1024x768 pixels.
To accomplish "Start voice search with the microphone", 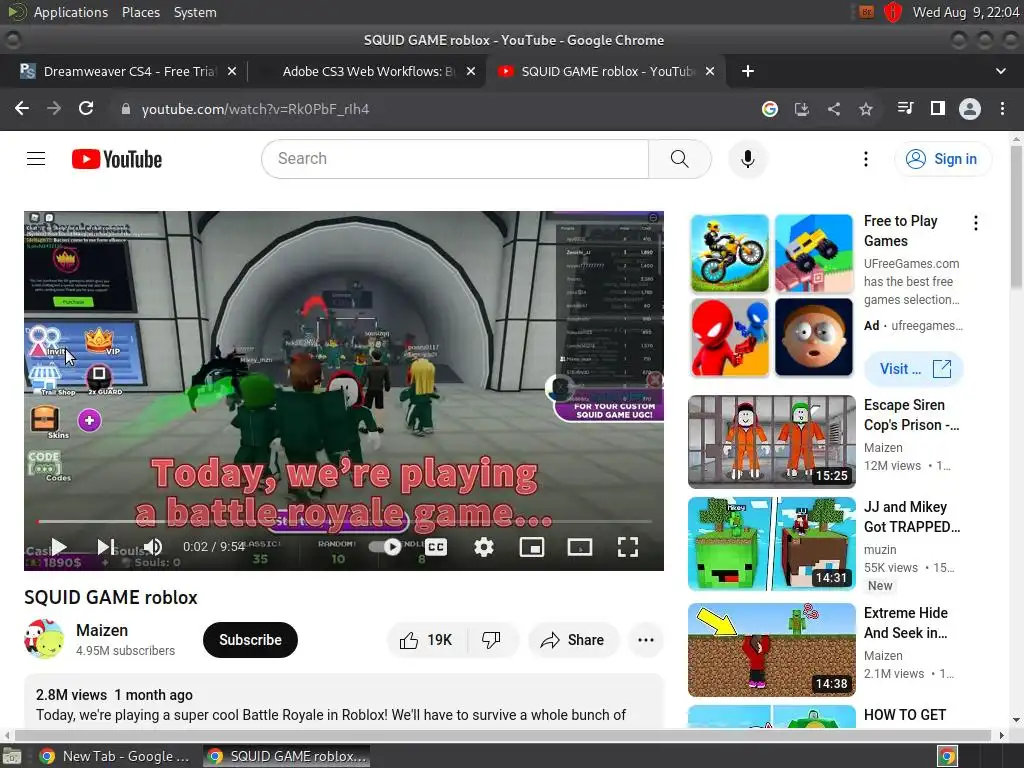I will click(x=748, y=159).
